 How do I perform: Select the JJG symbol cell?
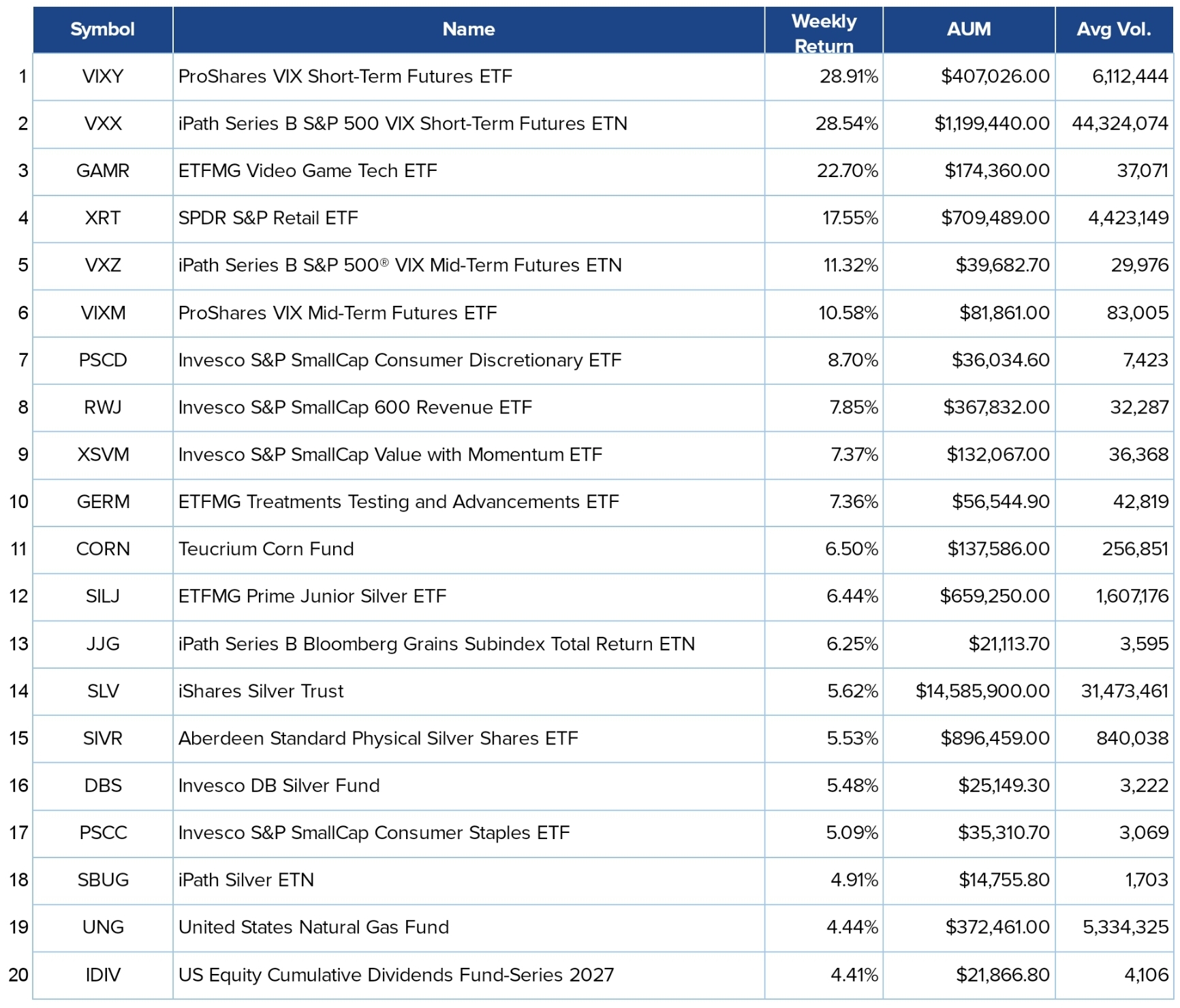(x=103, y=644)
